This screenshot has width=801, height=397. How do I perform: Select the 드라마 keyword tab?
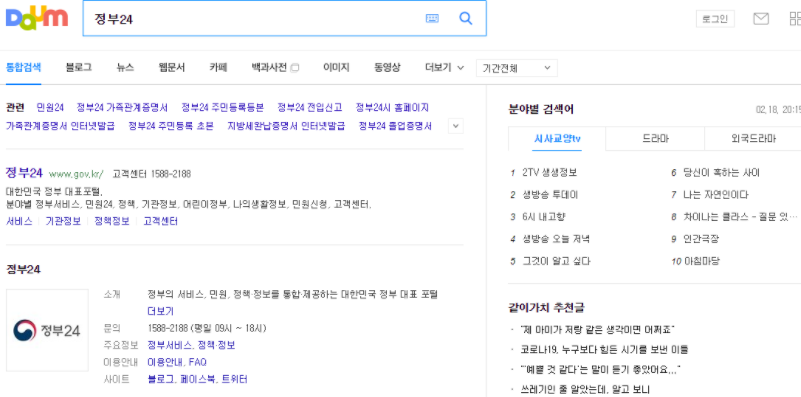pyautogui.click(x=655, y=138)
